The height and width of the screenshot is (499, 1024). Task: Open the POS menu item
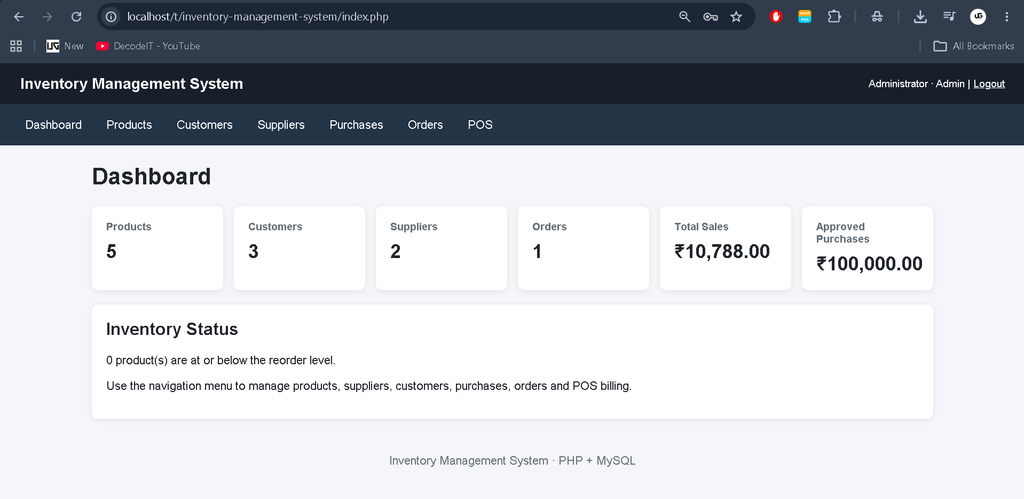point(480,125)
